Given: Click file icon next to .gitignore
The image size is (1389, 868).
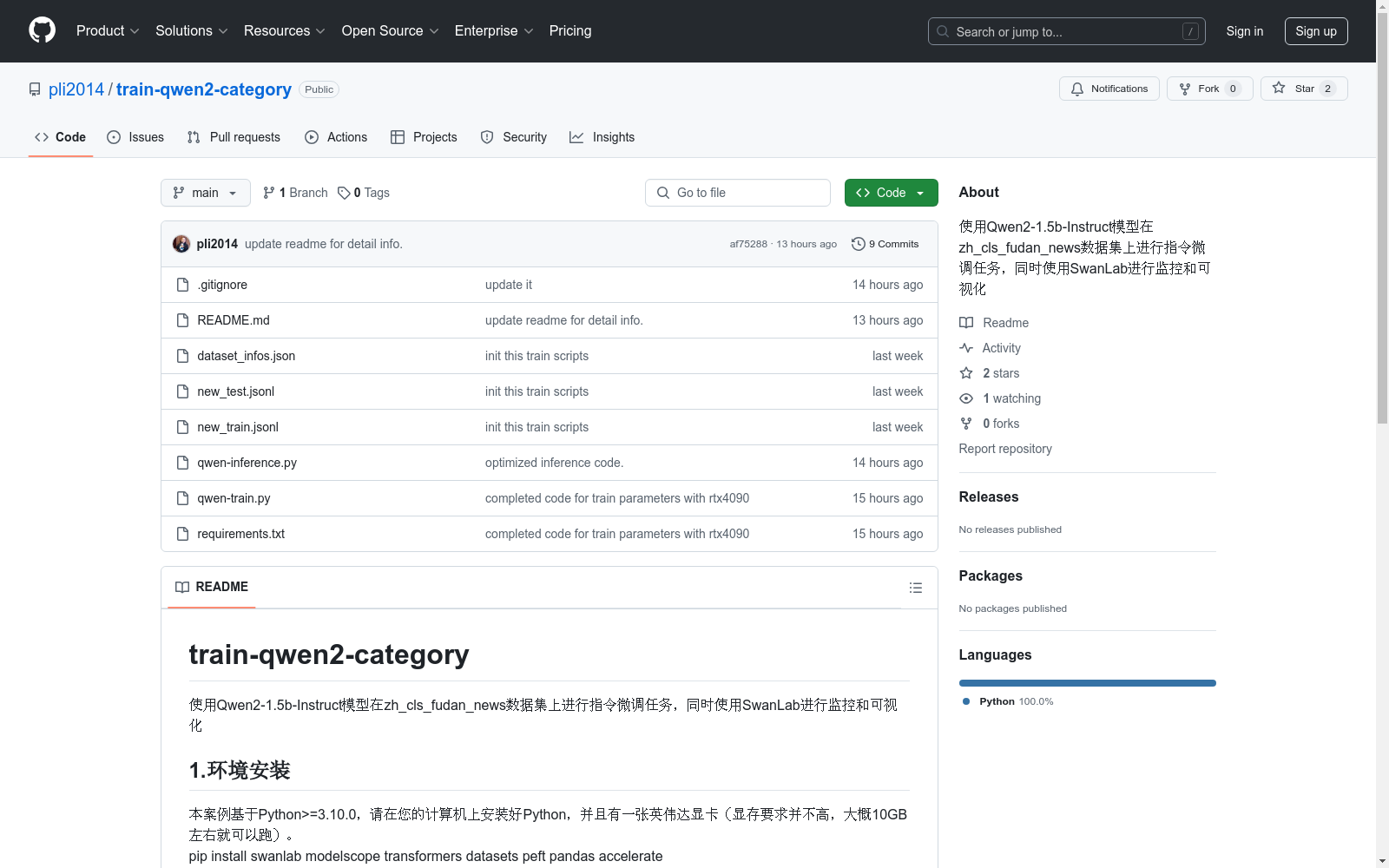Looking at the screenshot, I should pos(182,285).
